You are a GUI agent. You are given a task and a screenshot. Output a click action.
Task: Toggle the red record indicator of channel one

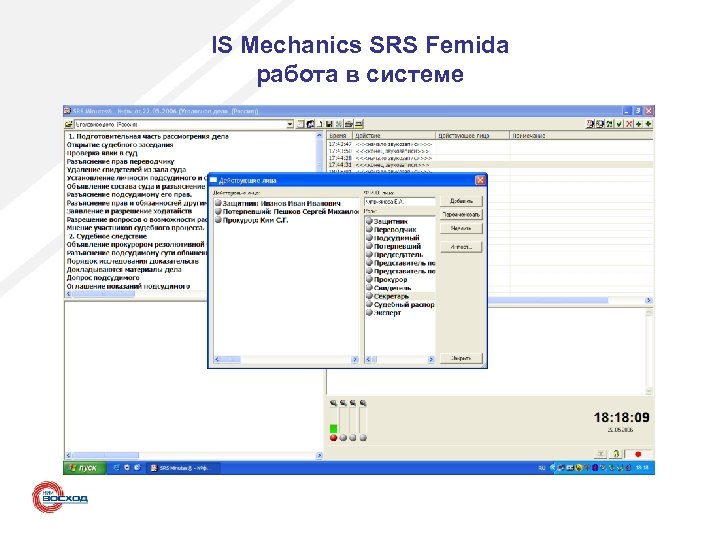click(x=333, y=438)
